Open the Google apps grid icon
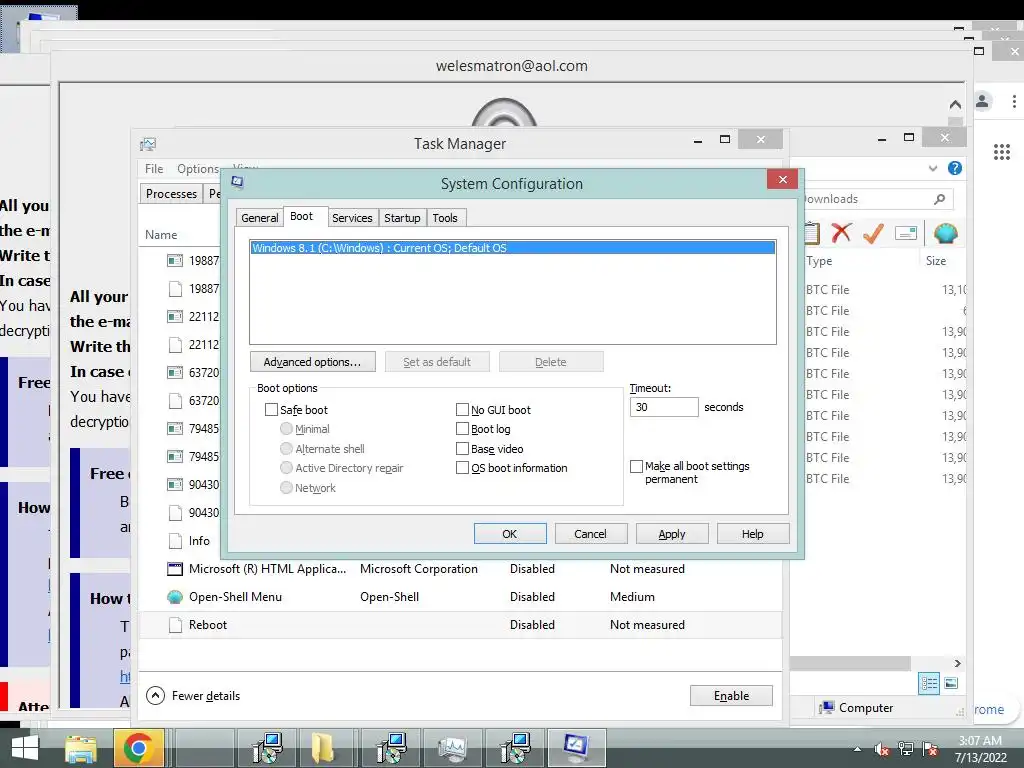This screenshot has height=768, width=1024. coord(1002,152)
